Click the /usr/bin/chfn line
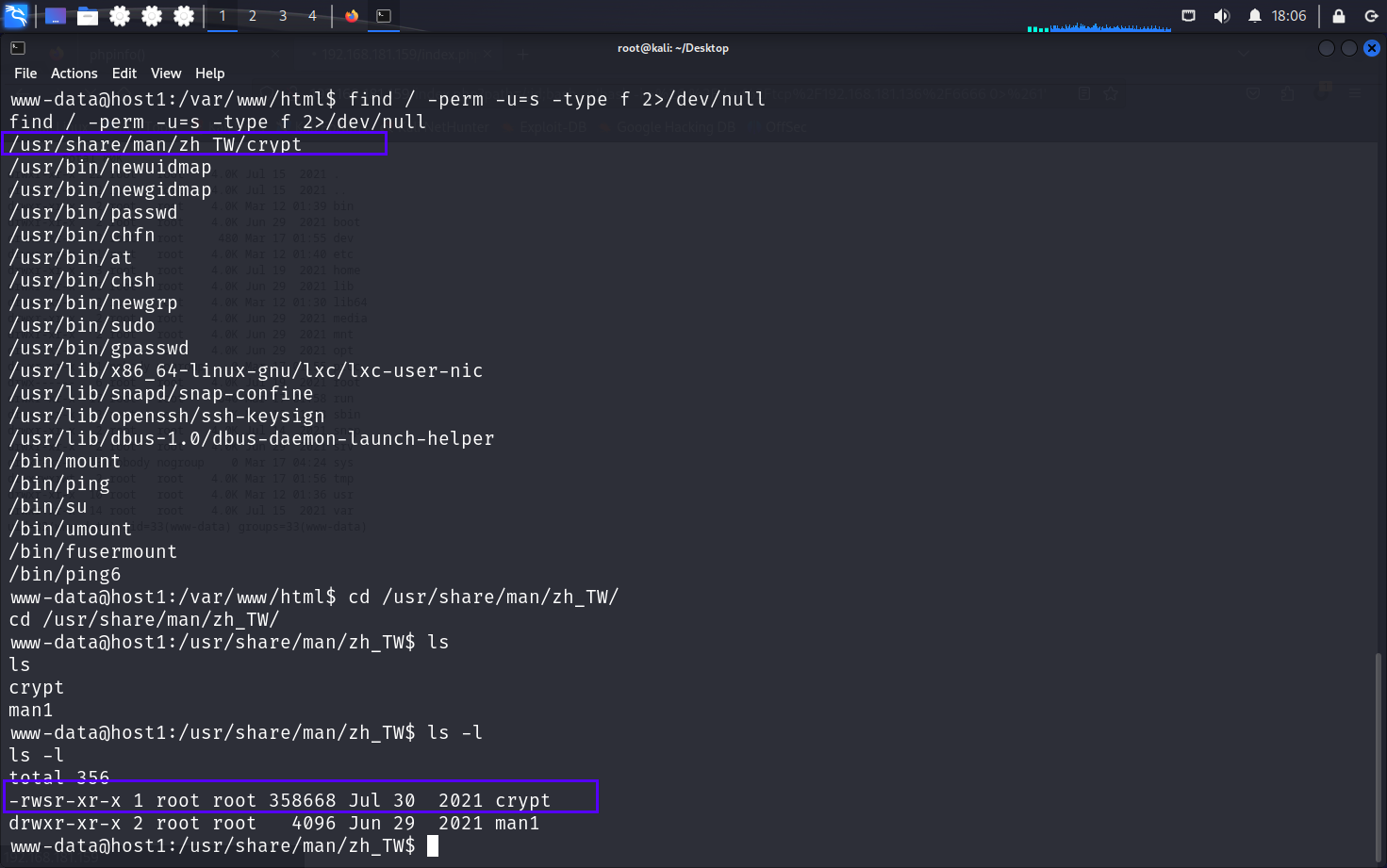Screen dimensions: 1387x868 82,235
